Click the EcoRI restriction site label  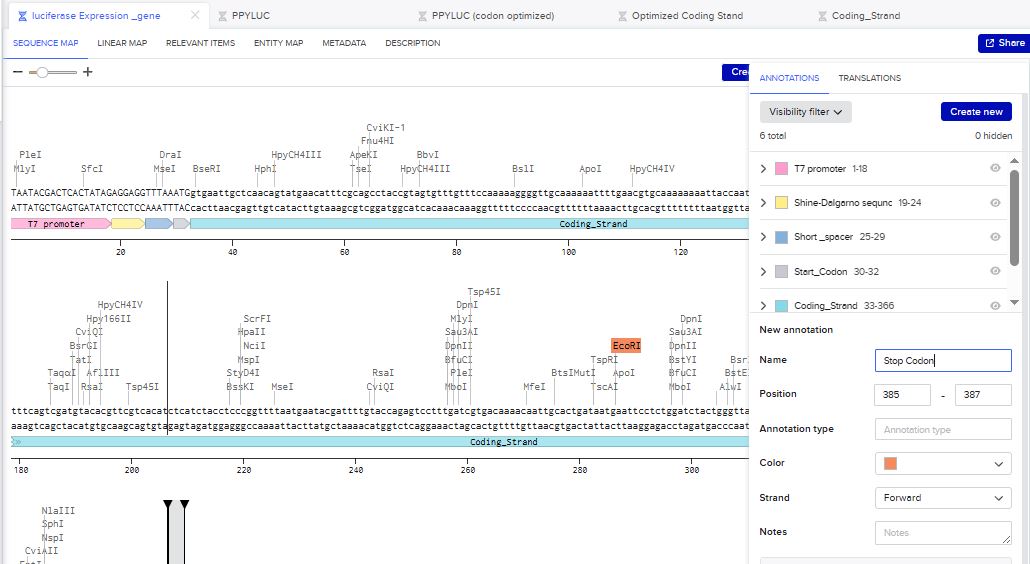pyautogui.click(x=626, y=345)
